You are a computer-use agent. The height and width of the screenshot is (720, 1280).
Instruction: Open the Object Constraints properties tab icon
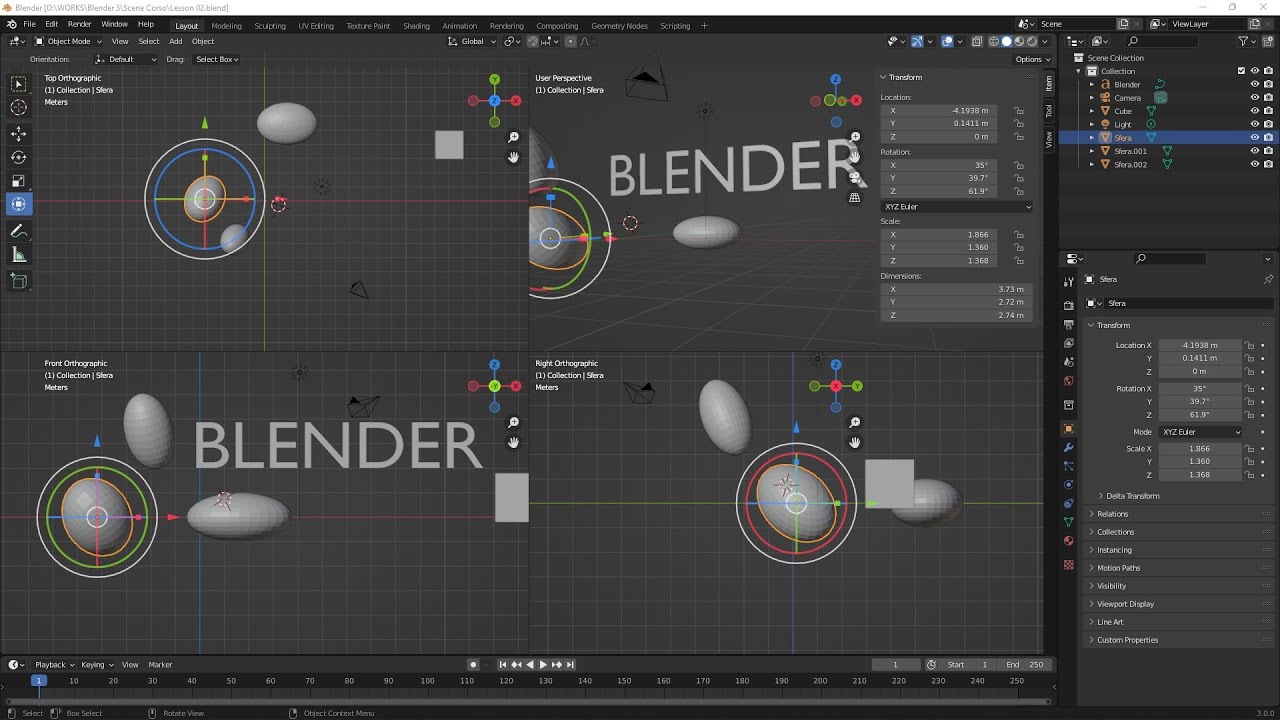click(1069, 503)
